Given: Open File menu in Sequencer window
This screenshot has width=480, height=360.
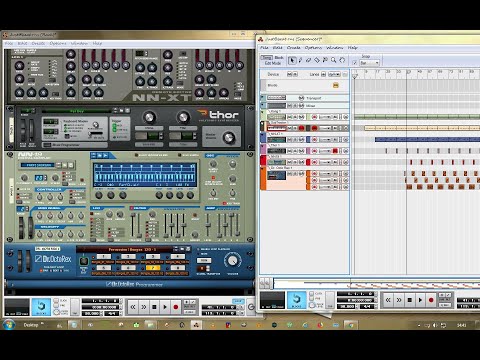Looking at the screenshot, I should point(264,48).
